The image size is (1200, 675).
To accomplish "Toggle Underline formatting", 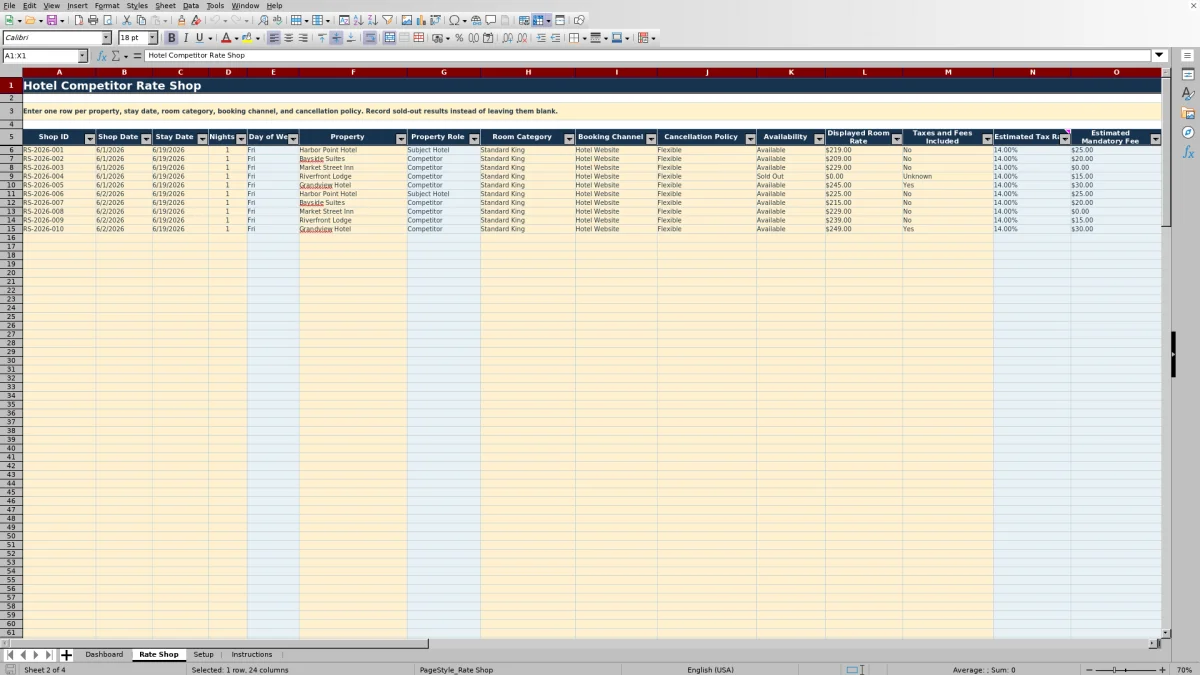I will click(199, 38).
